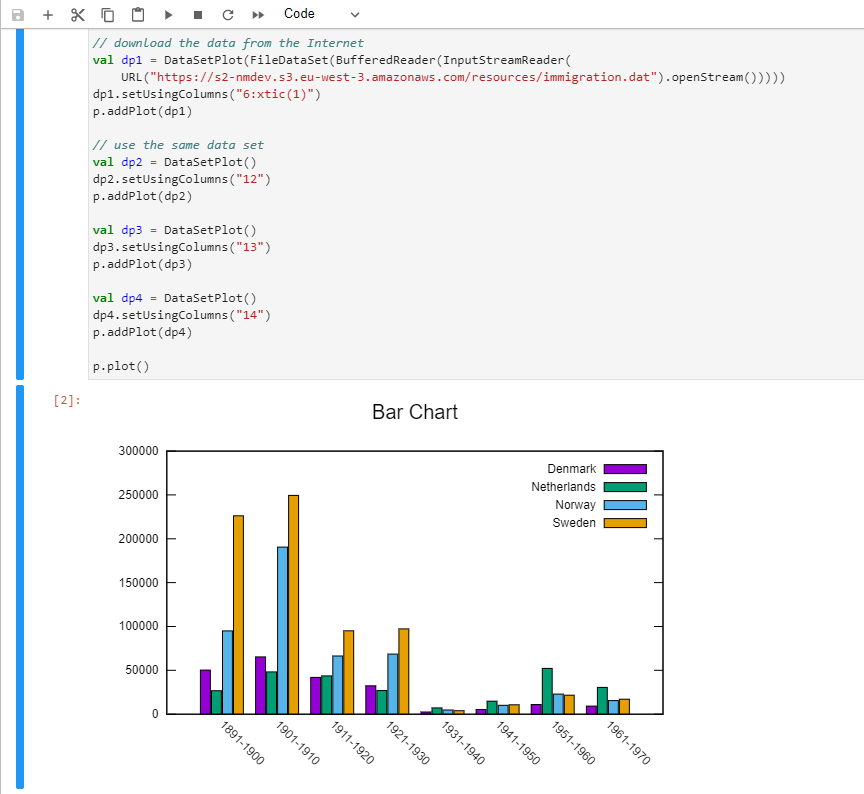Click inside the code cell to edit
Viewport: 864px width, 794px height.
click(300, 200)
